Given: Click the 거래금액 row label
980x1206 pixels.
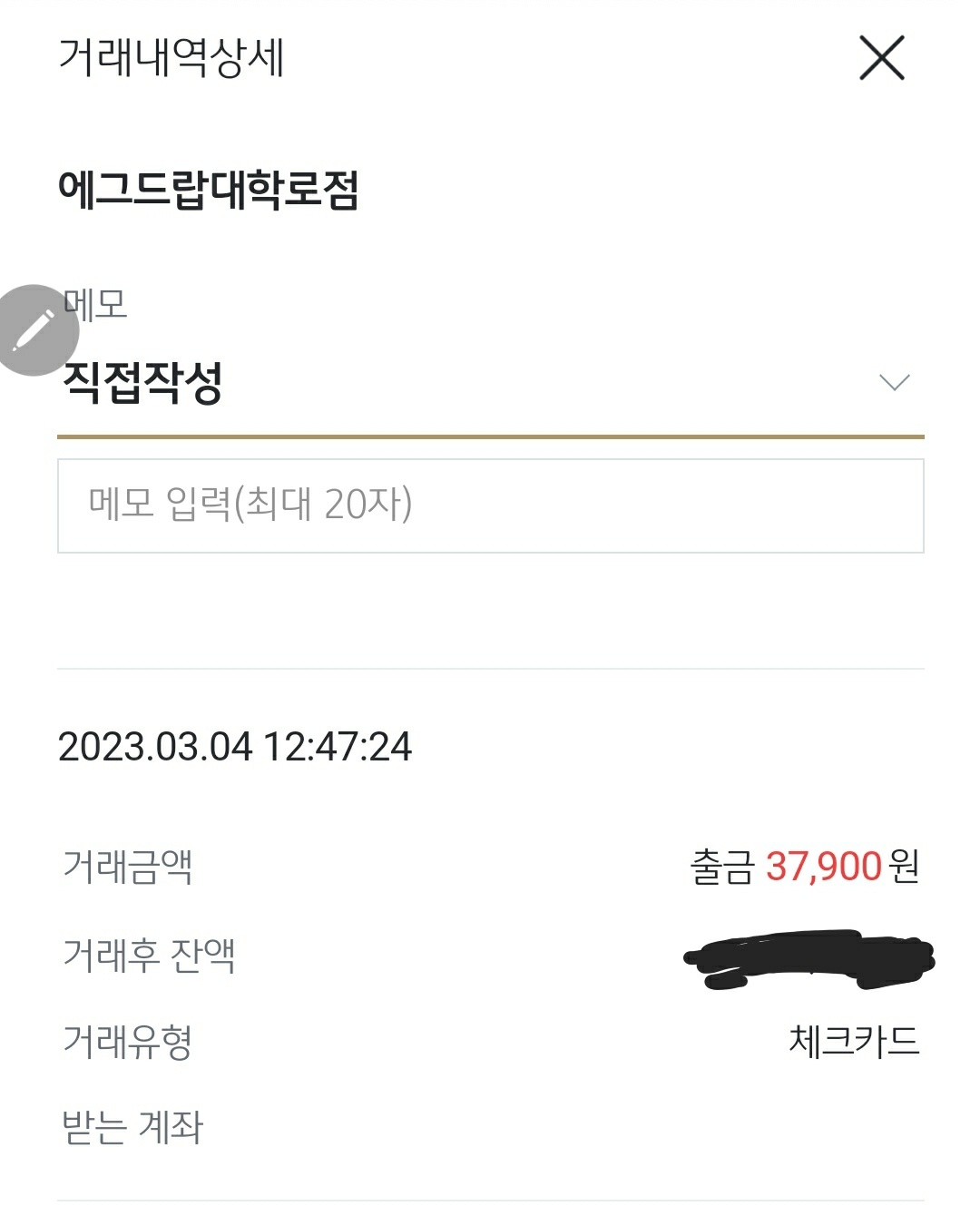Looking at the screenshot, I should [128, 866].
